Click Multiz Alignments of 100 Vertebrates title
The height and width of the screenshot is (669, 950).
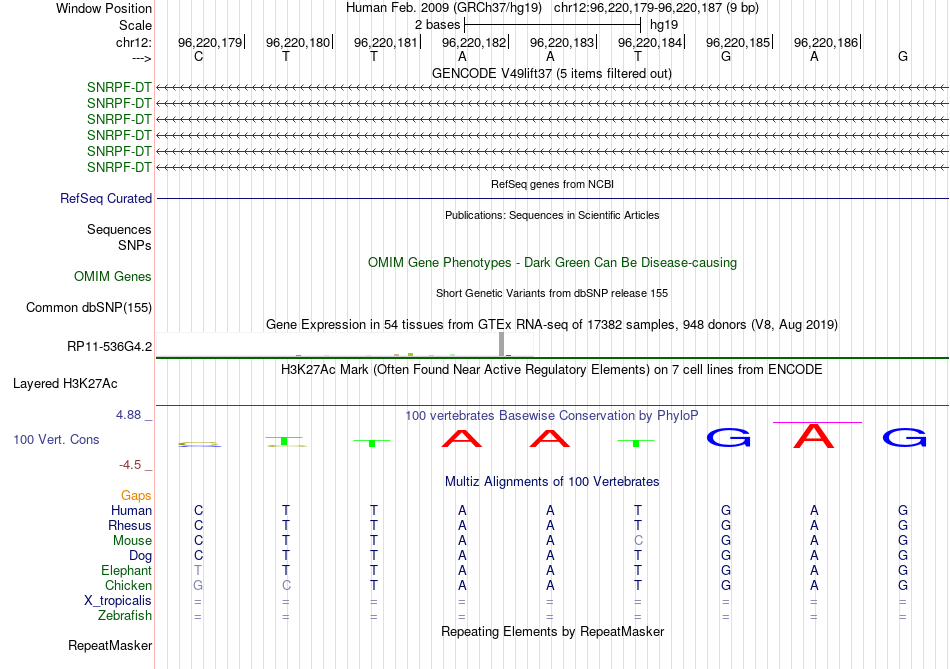click(552, 482)
